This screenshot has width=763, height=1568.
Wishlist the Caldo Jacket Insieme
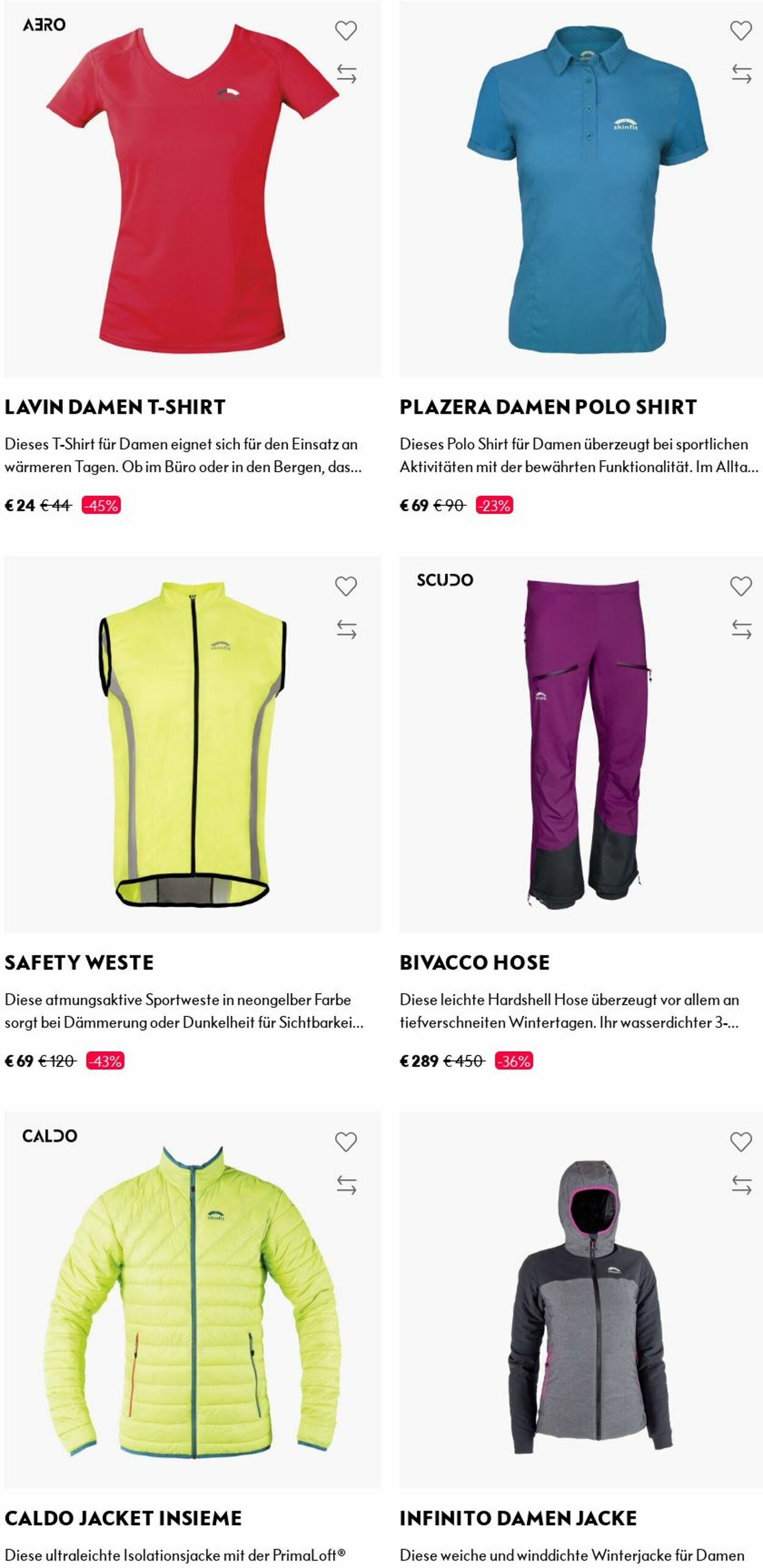[x=345, y=1142]
